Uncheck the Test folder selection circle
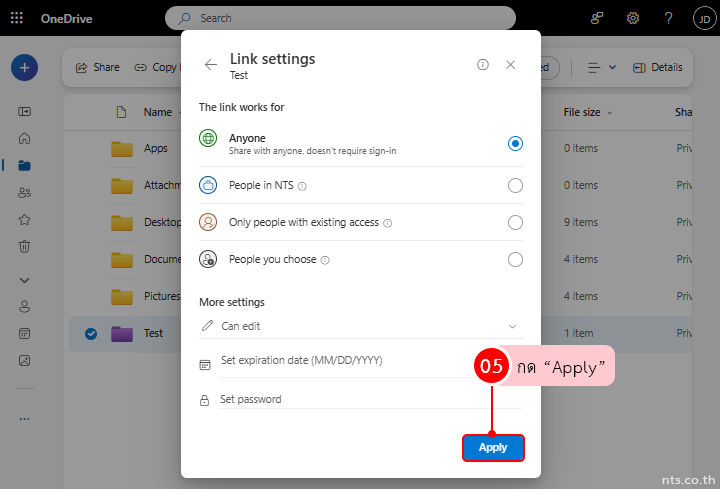This screenshot has width=720, height=489. click(x=91, y=334)
